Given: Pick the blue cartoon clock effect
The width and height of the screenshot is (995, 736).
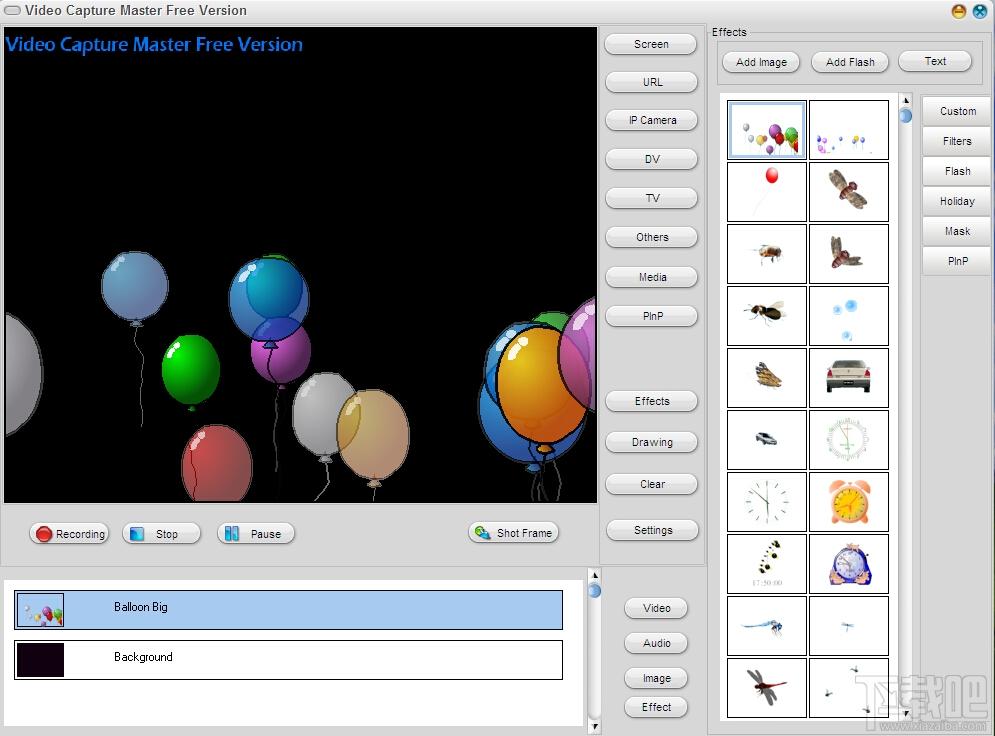Looking at the screenshot, I should tap(849, 563).
